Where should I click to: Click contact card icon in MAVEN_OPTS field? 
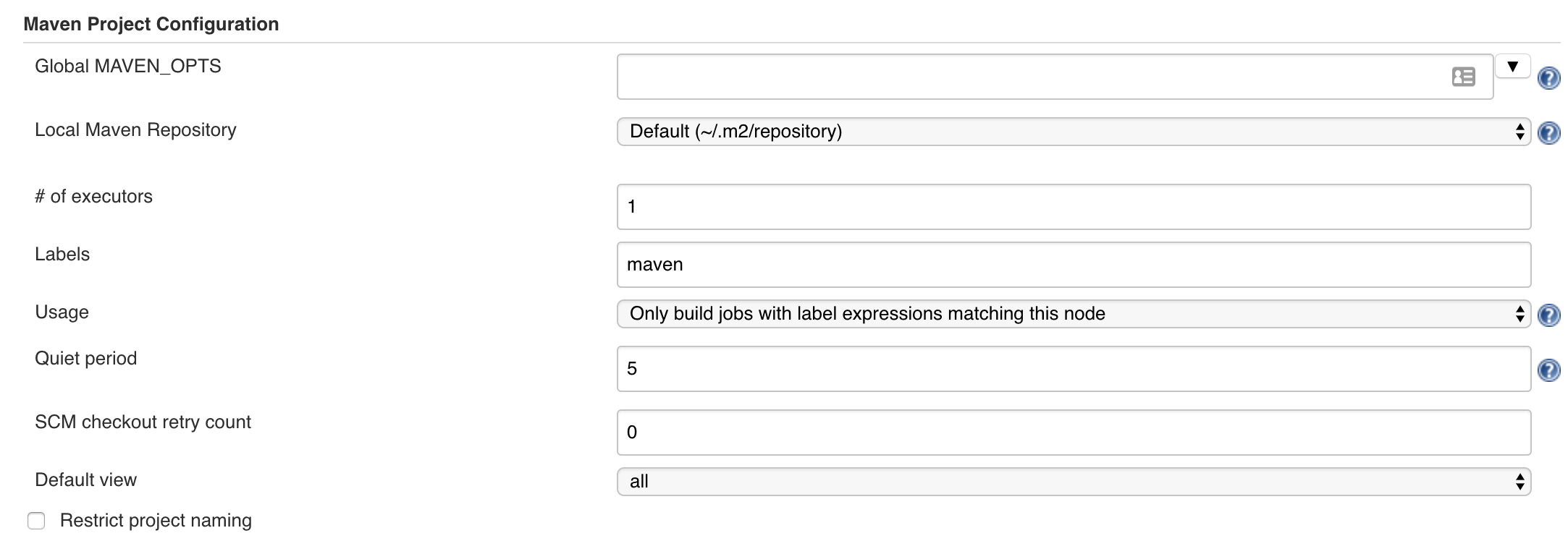click(x=1463, y=77)
